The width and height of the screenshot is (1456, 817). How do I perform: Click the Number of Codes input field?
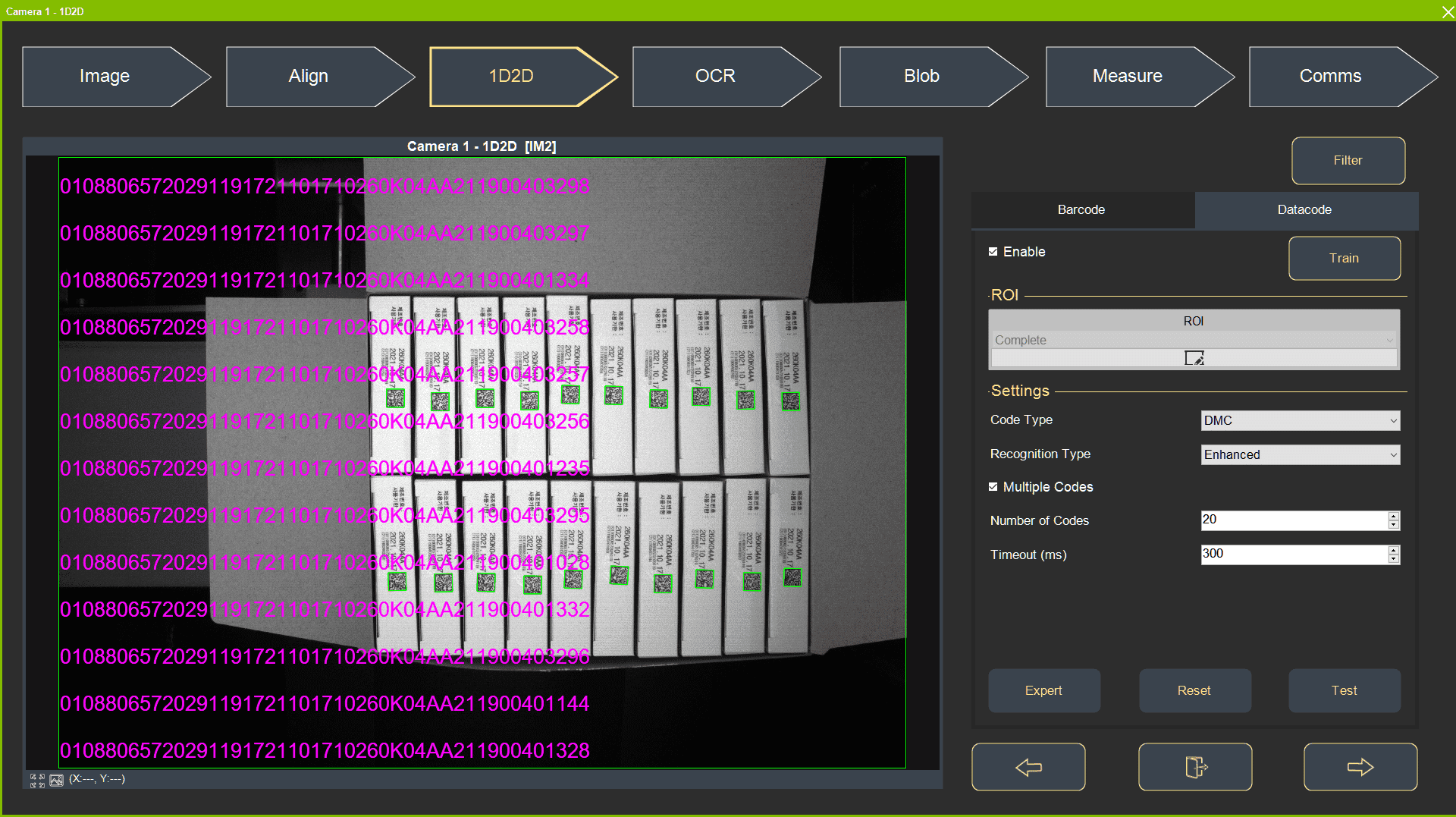[1294, 520]
